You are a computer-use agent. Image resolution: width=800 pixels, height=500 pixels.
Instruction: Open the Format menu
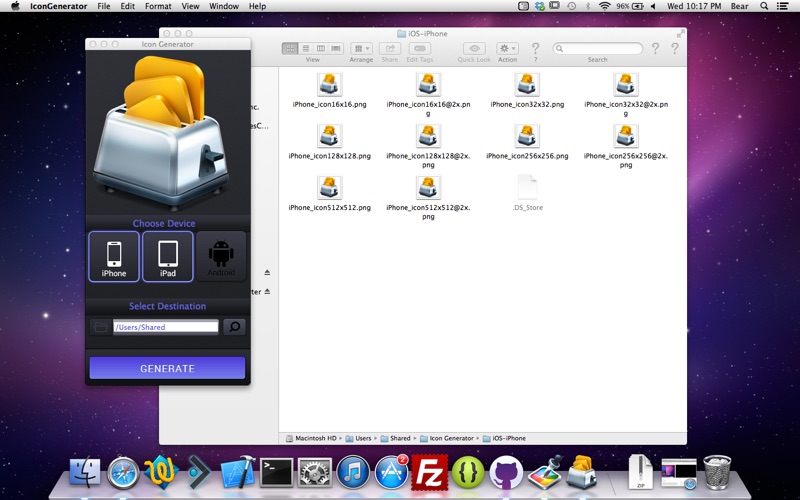point(158,6)
